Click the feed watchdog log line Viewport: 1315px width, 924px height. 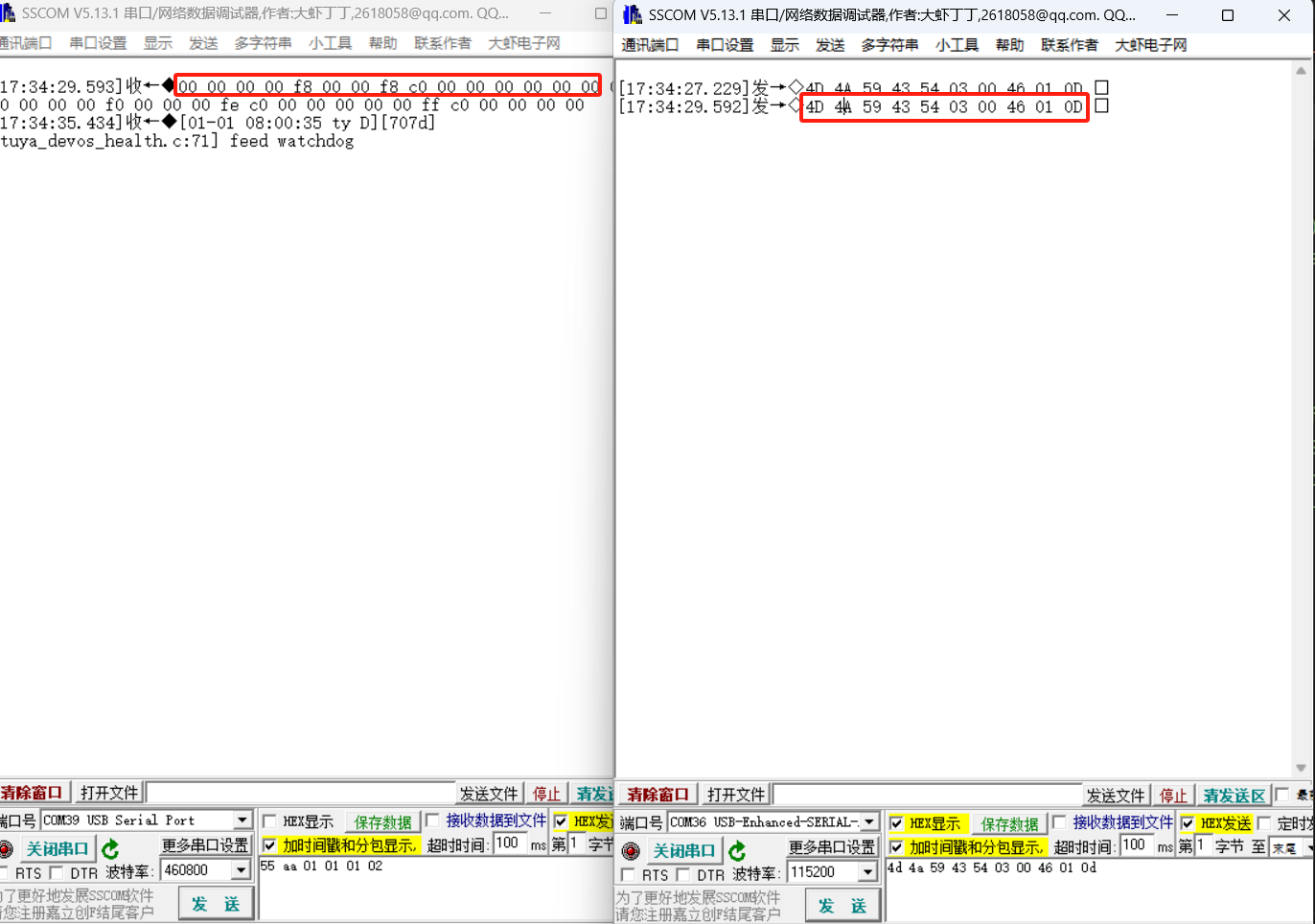pyautogui.click(x=177, y=141)
